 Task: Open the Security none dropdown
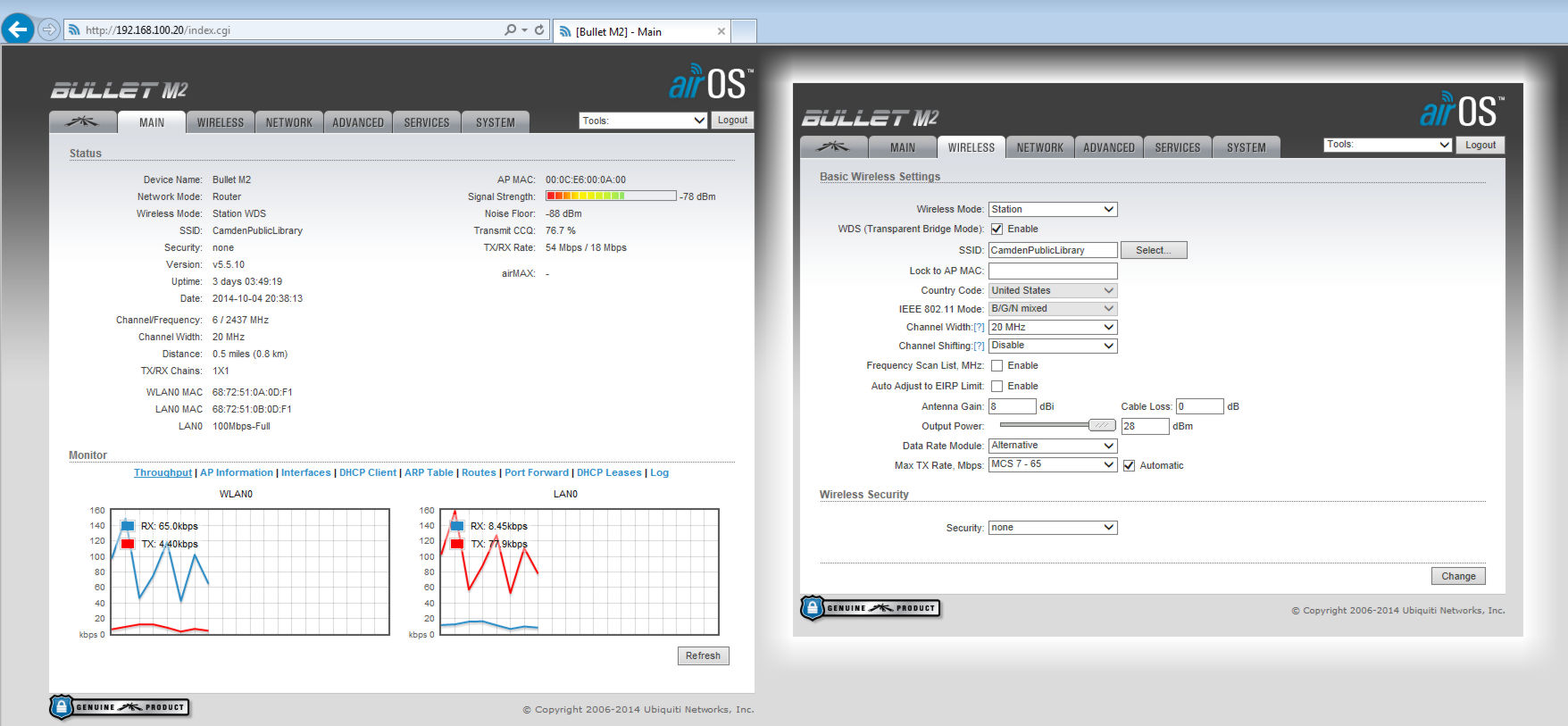[1053, 528]
